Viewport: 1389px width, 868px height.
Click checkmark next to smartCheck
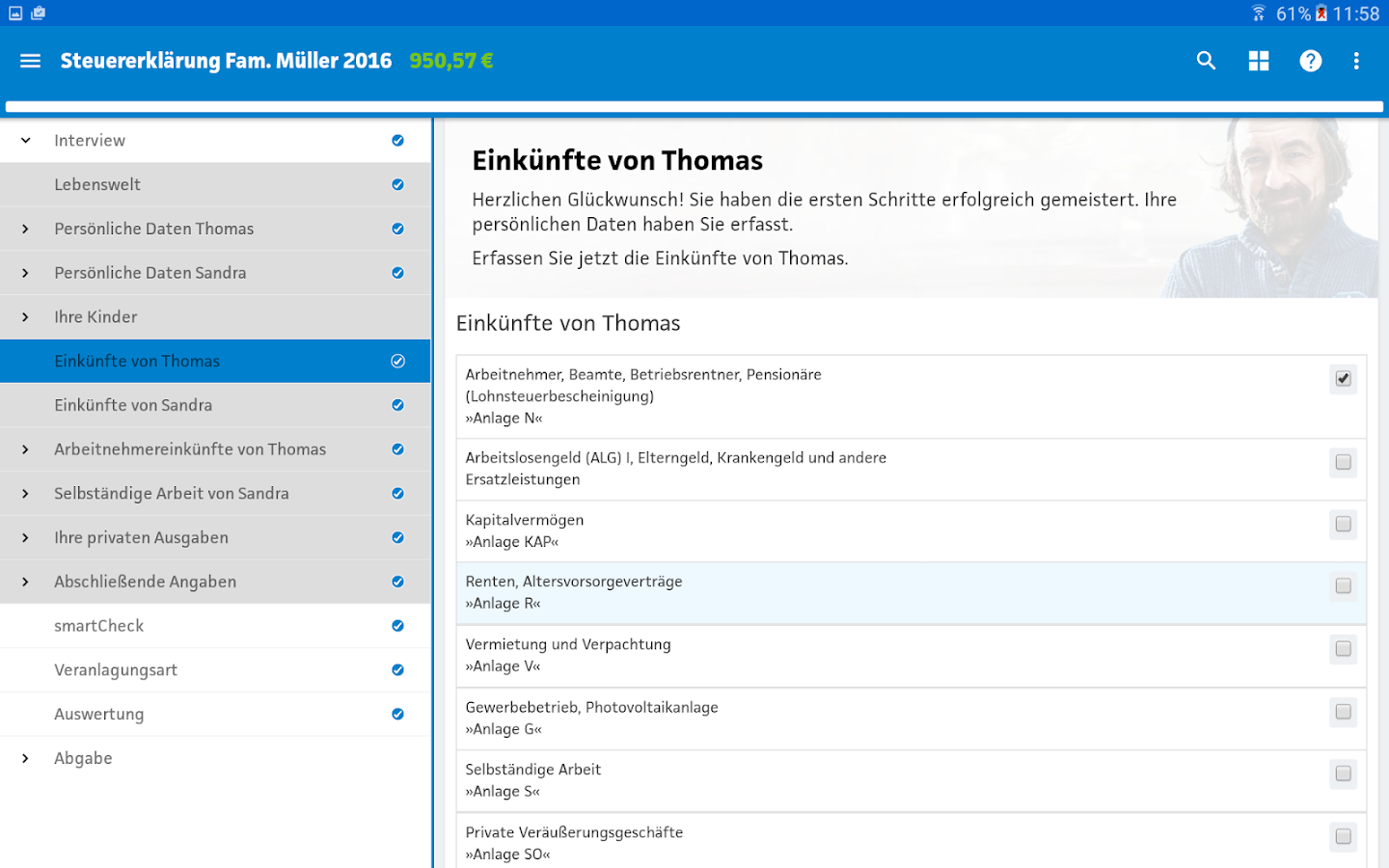coord(397,626)
